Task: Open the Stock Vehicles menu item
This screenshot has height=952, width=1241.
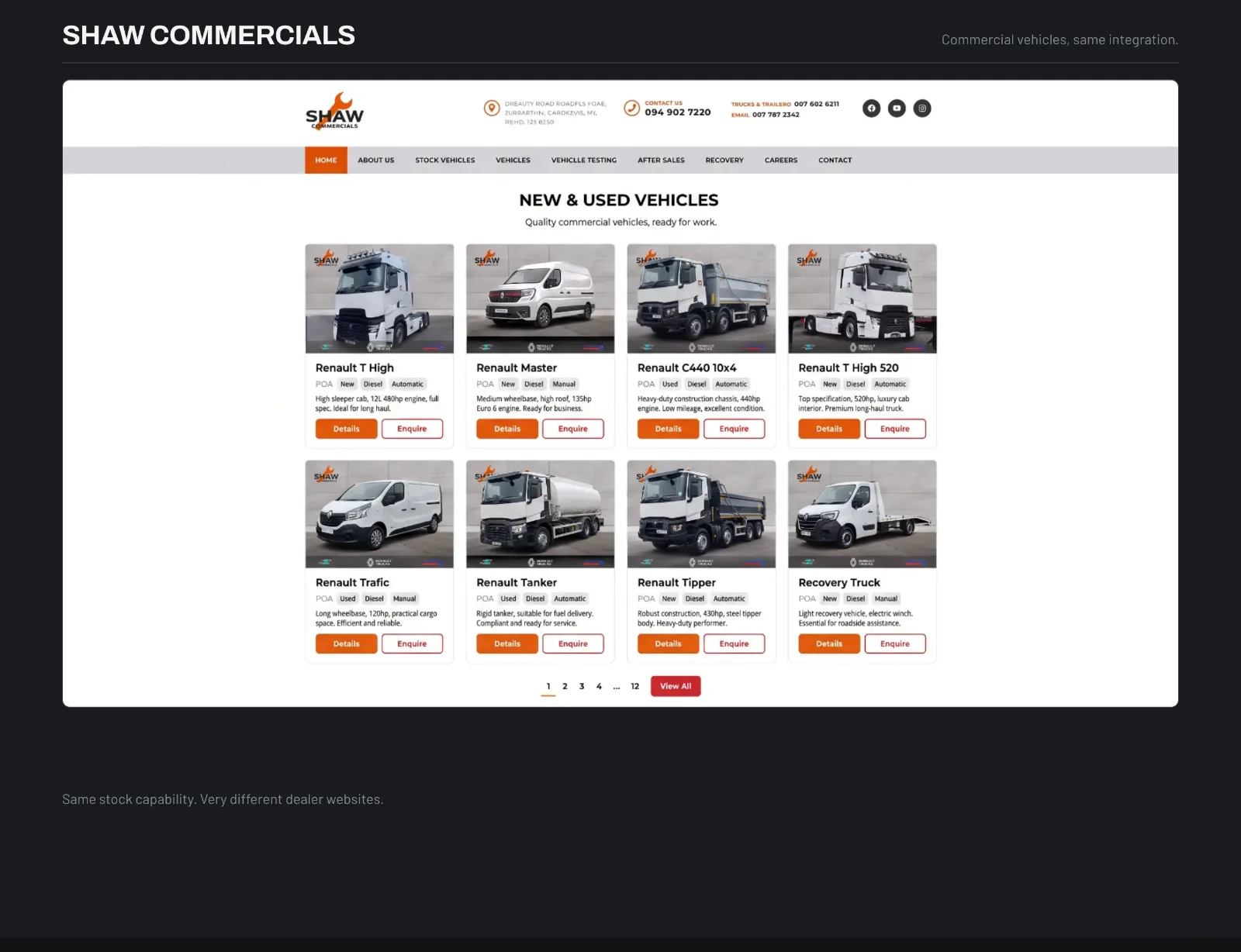Action: 445,160
